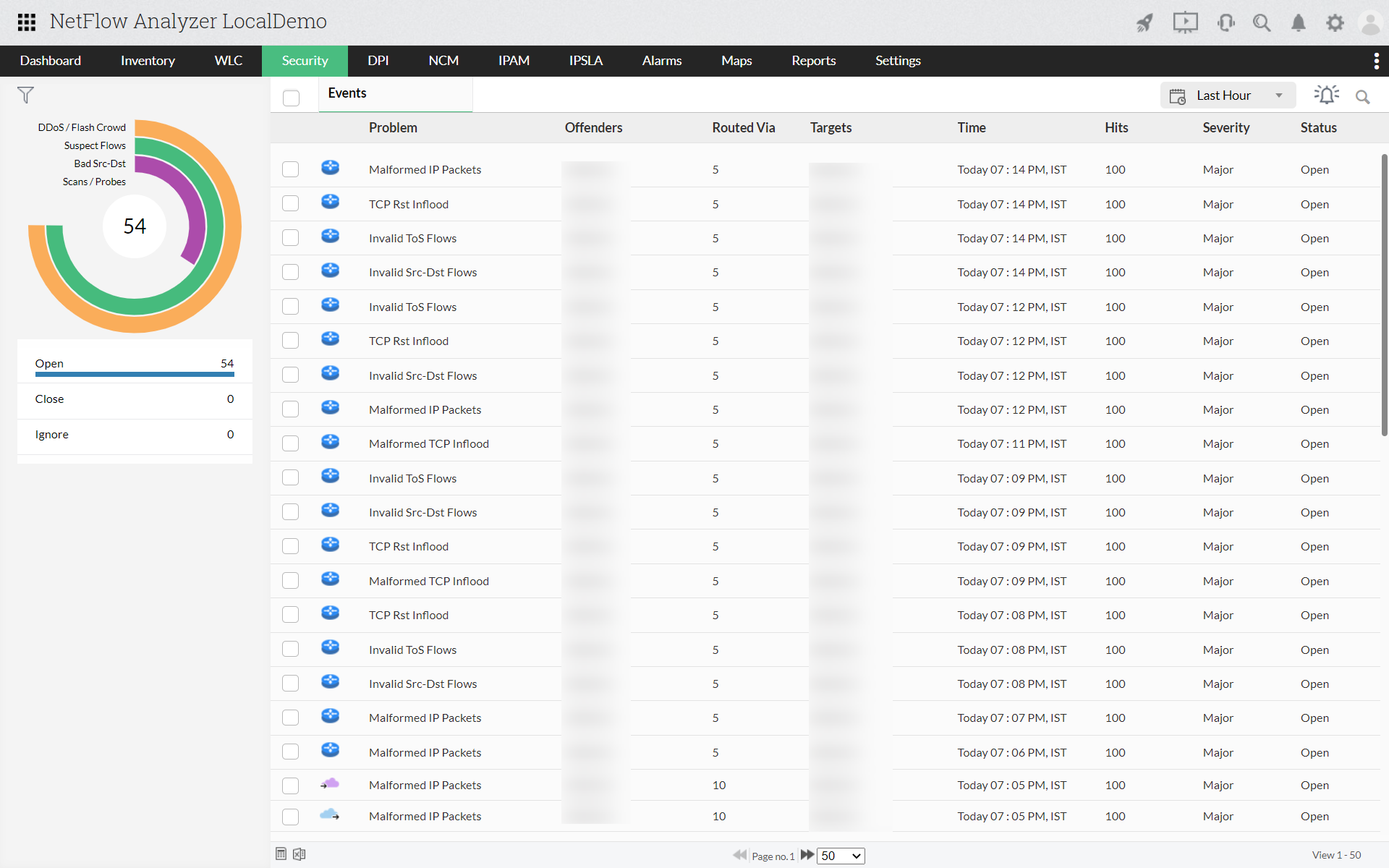Click the next page navigation button
The image size is (1389, 868).
[807, 855]
